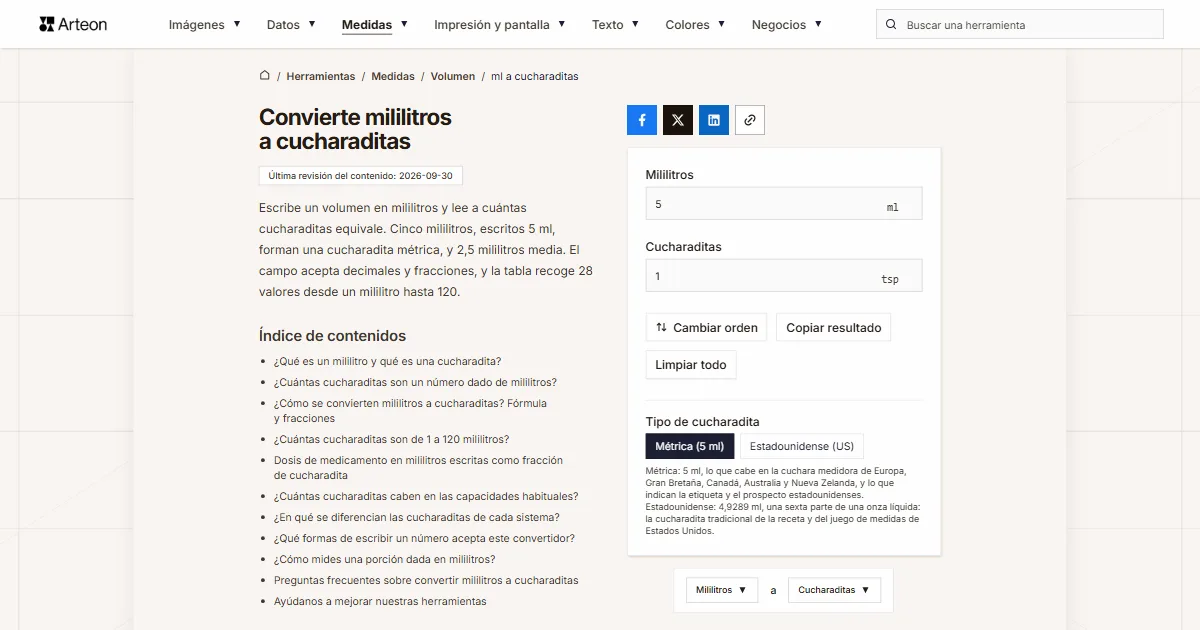
Task: Jump to '¿Cómo mides una porción dada en mililitros?'
Action: click(384, 559)
